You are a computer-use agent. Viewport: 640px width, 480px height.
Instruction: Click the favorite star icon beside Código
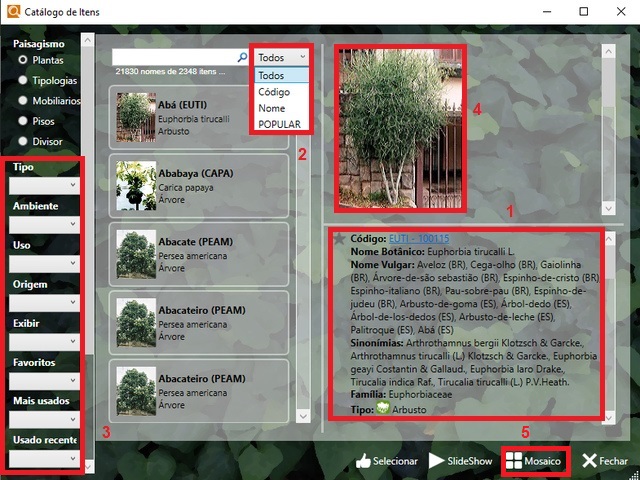click(x=339, y=239)
